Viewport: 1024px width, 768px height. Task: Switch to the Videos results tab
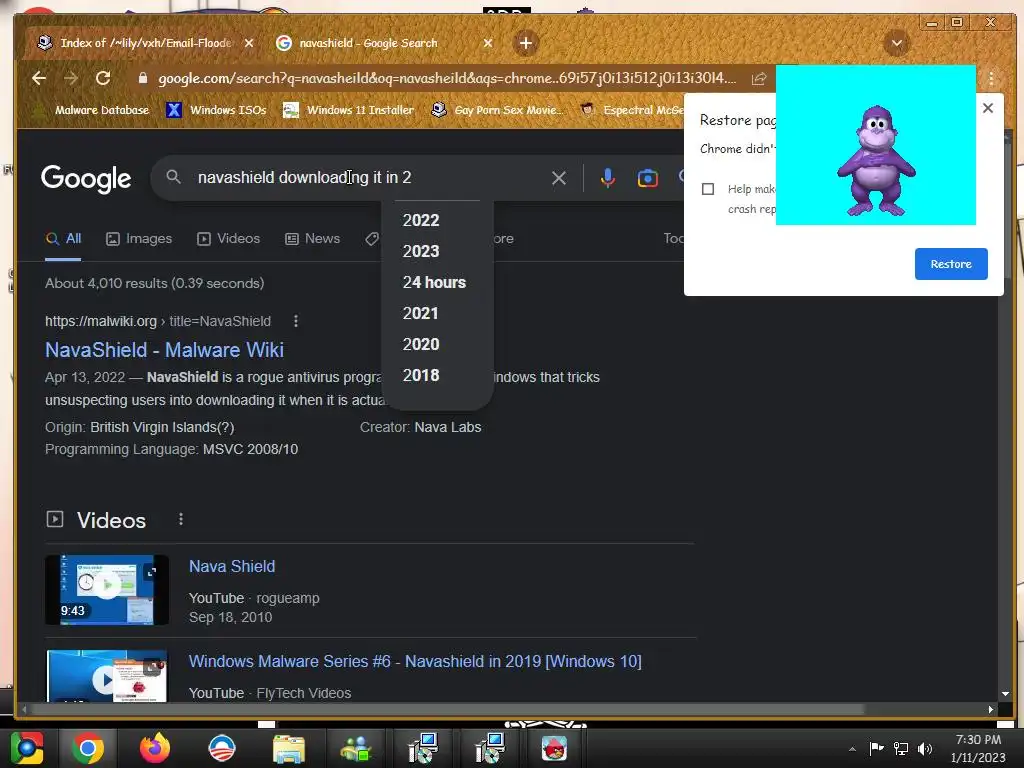(229, 239)
